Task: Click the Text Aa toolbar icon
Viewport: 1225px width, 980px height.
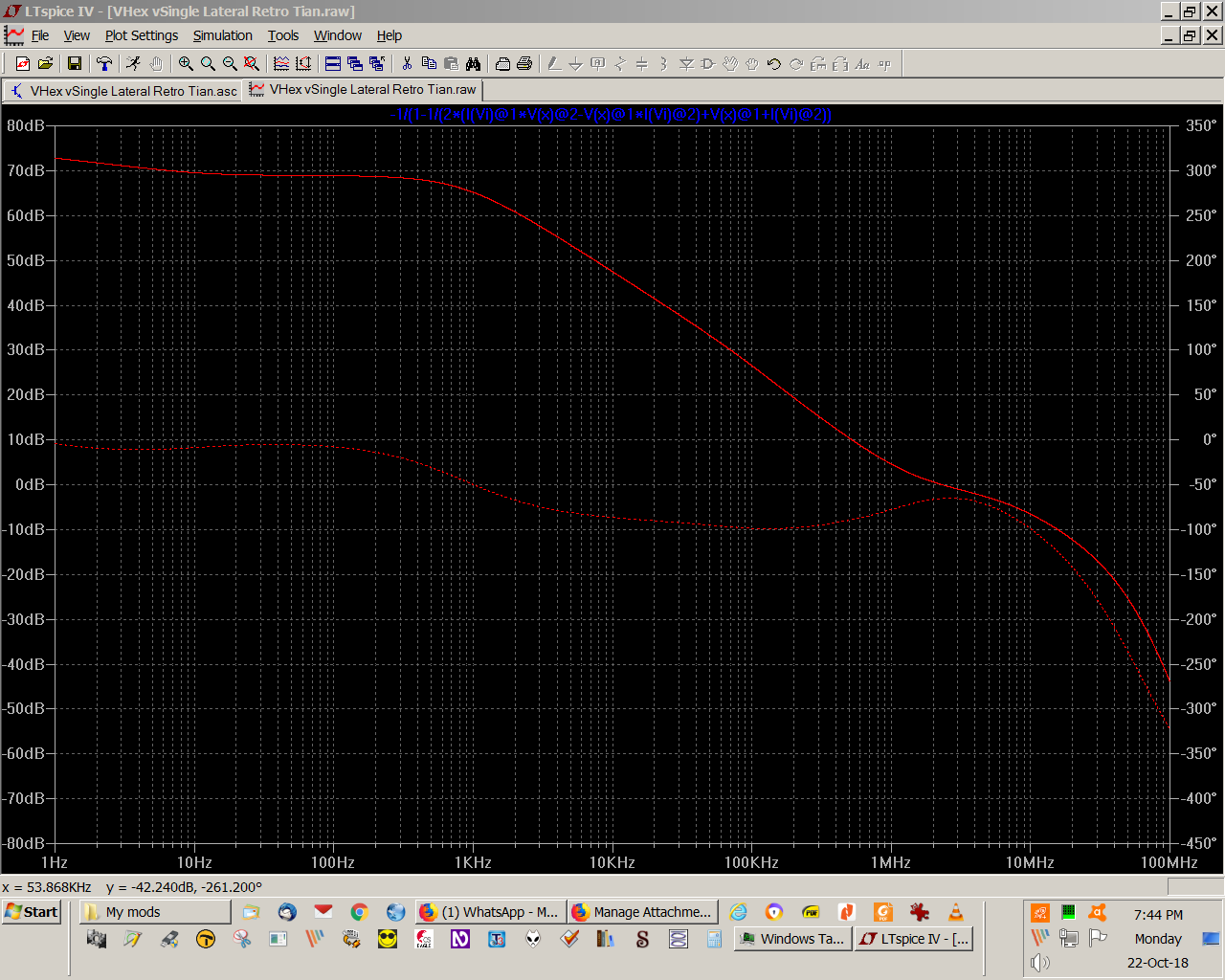Action: pos(862,64)
